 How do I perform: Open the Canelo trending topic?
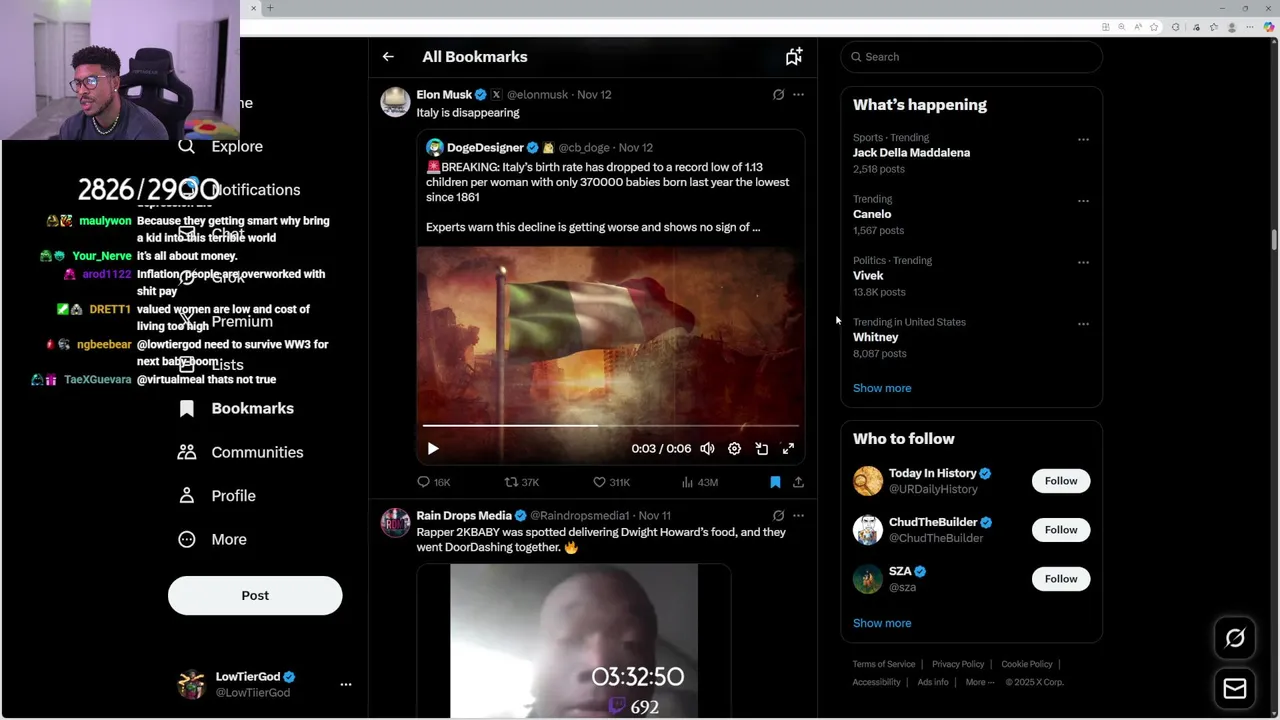click(872, 214)
